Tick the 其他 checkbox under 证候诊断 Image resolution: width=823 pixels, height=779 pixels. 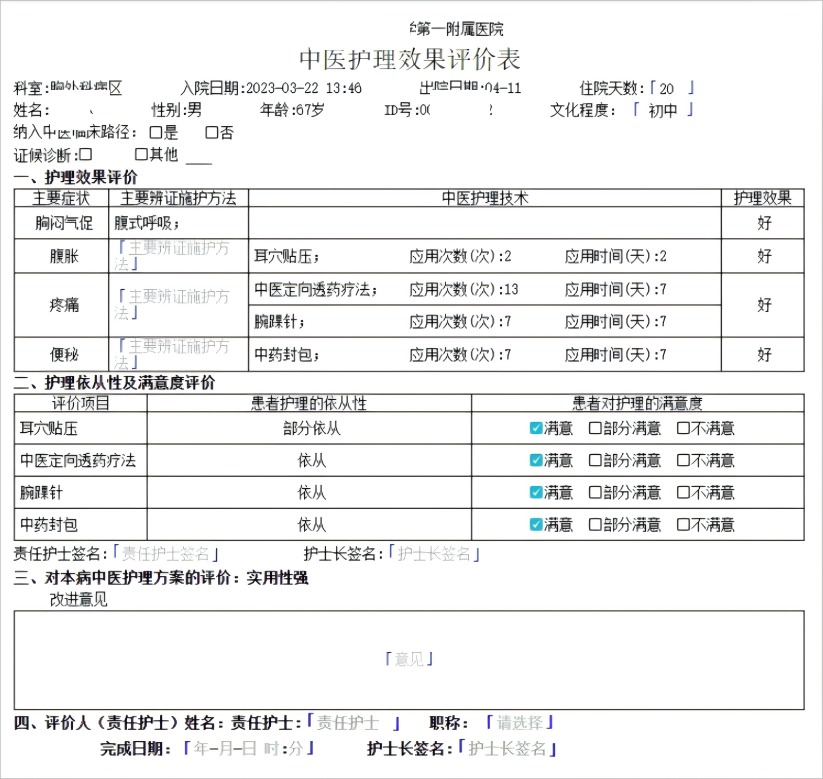click(141, 154)
